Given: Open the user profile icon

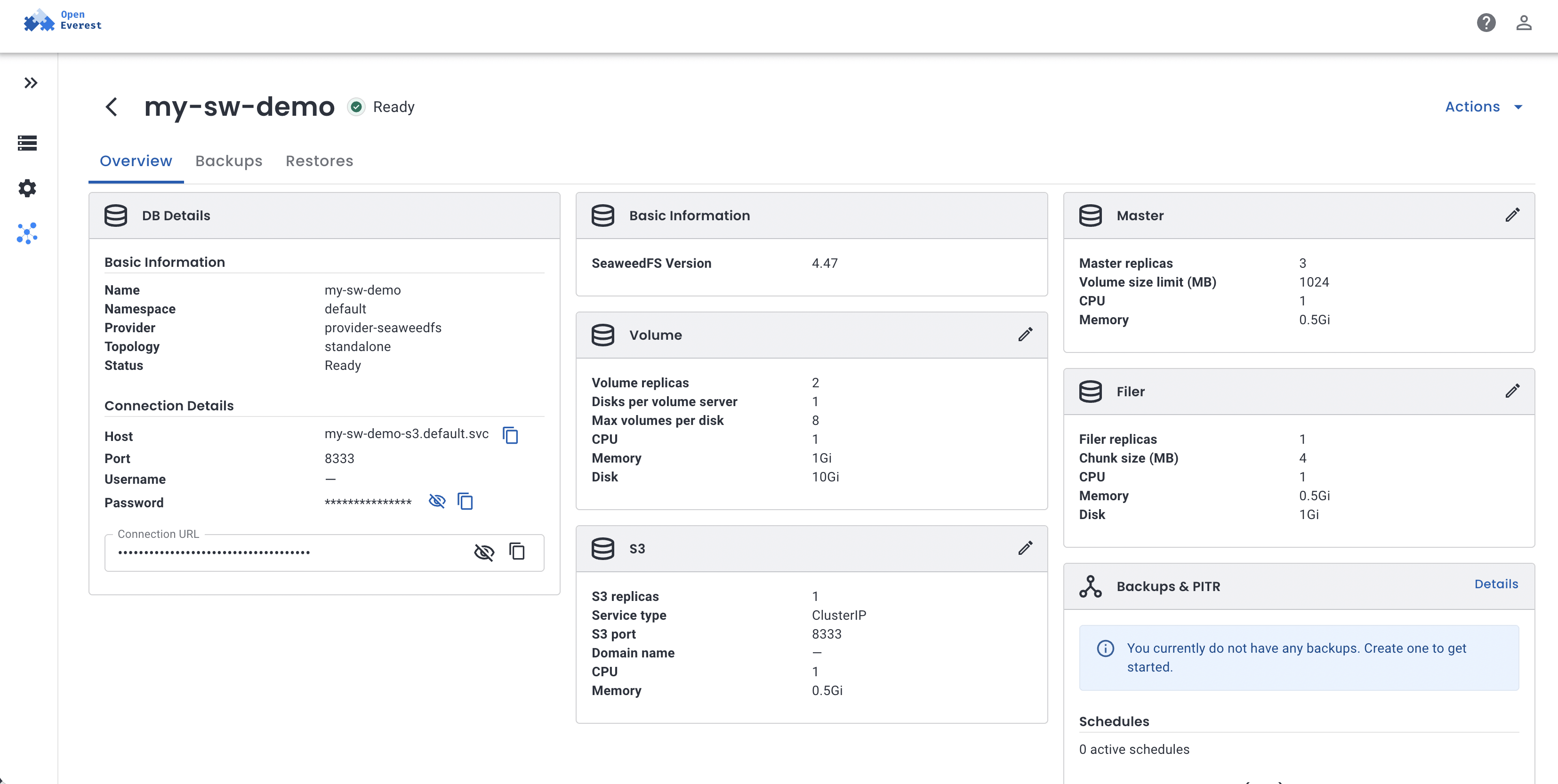Looking at the screenshot, I should click(x=1524, y=23).
